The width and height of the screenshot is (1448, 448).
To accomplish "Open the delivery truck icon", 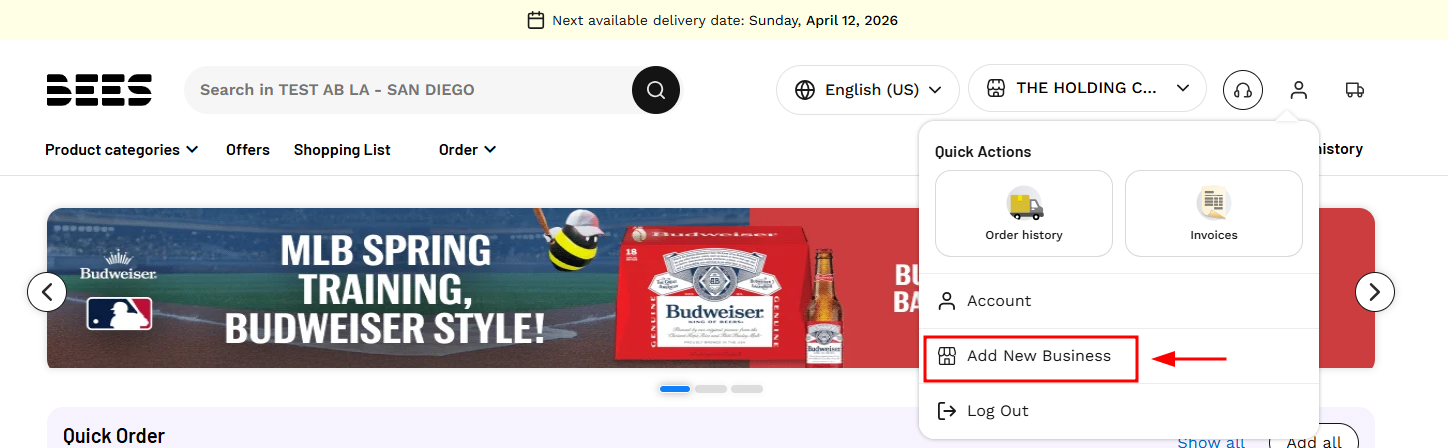I will pyautogui.click(x=1355, y=90).
